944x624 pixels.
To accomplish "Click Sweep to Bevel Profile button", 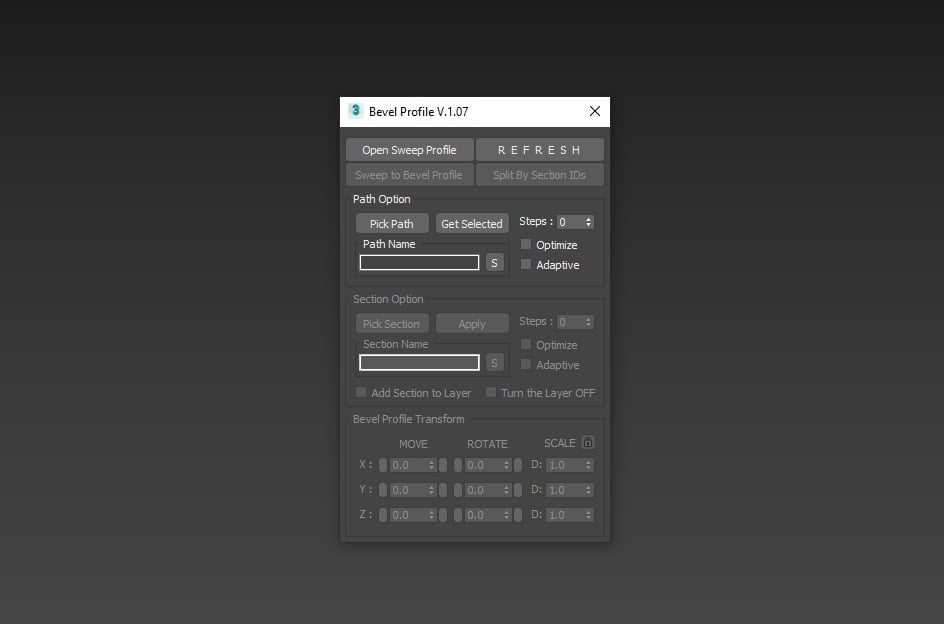I will pos(409,175).
